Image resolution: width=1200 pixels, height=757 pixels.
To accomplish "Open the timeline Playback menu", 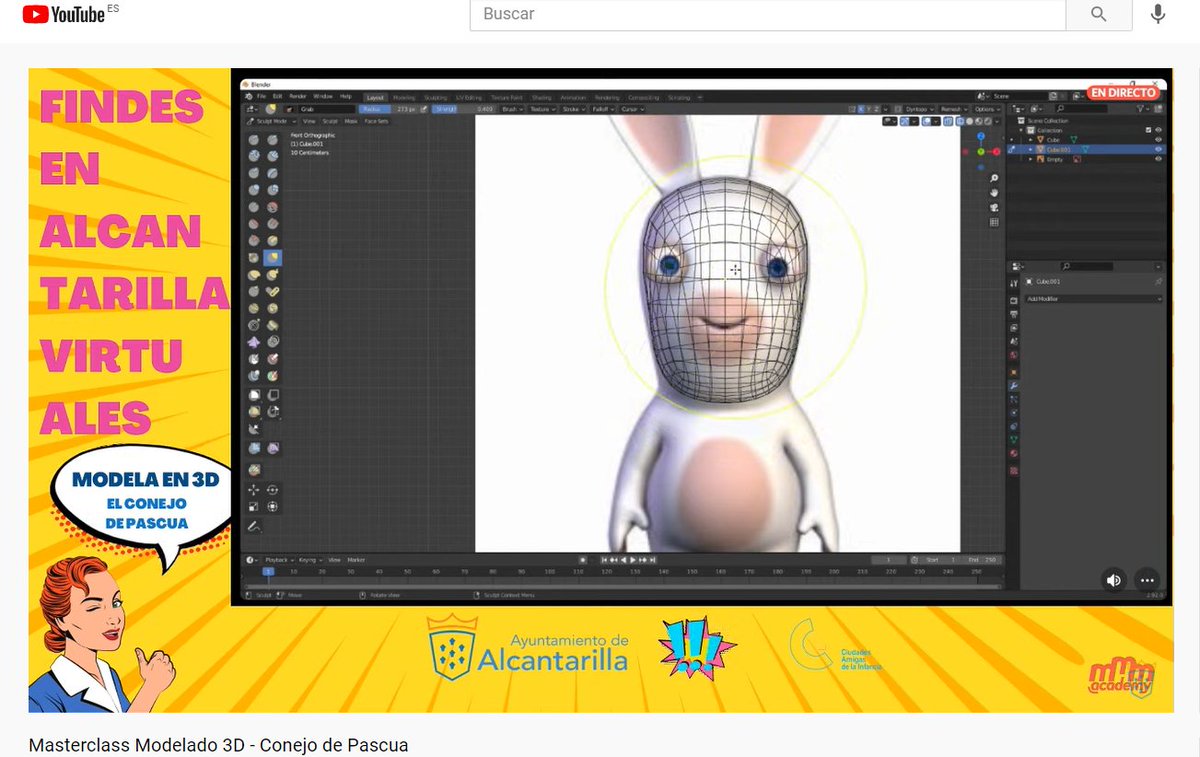I will (x=278, y=559).
